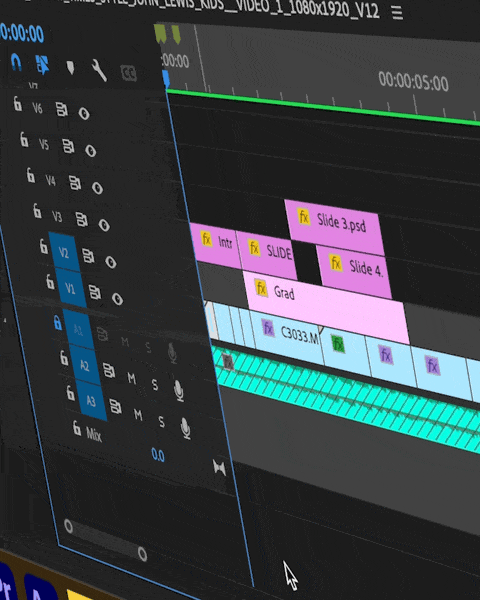480x600 pixels.
Task: Open Timeline Display Settings wrench
Action: tap(99, 70)
